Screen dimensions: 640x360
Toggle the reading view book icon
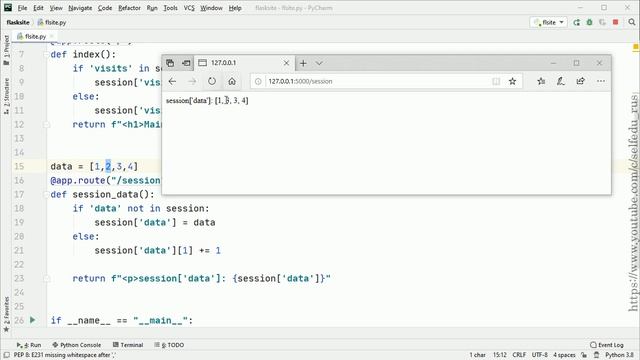[496, 82]
